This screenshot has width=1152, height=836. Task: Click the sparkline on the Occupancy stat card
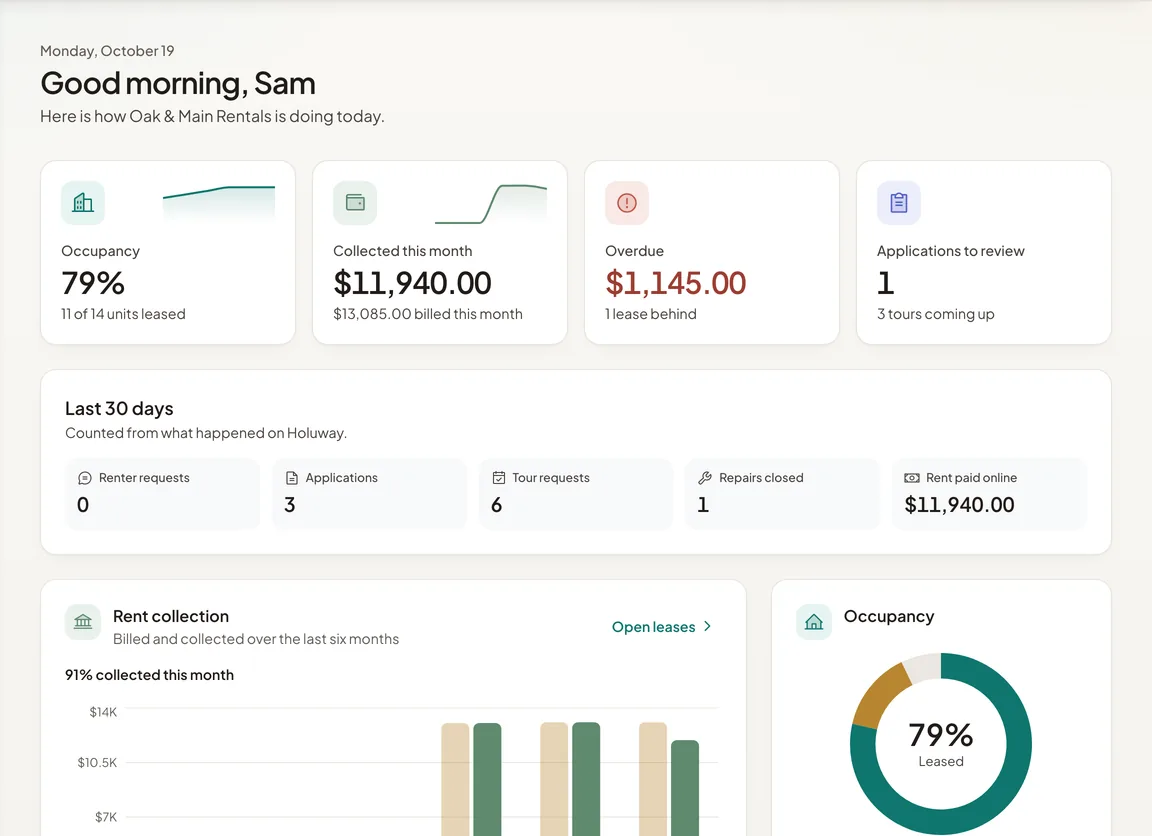(x=219, y=203)
